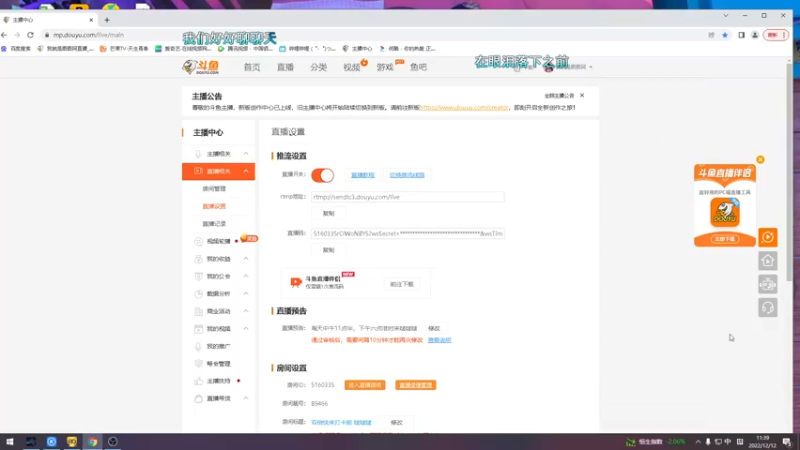Click the 视频轮播 sidebar icon

coord(198,241)
